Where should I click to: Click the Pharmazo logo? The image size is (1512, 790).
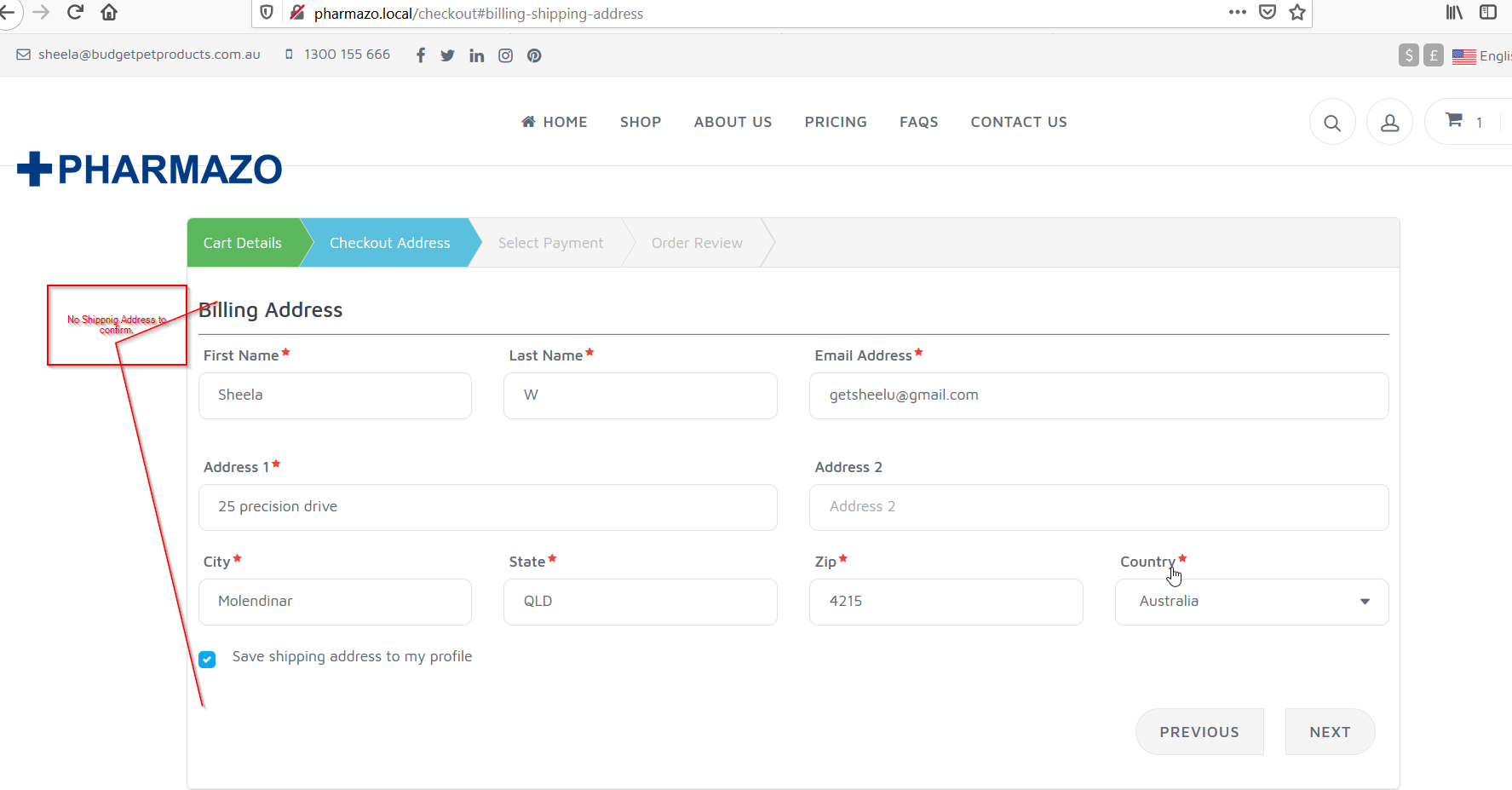click(x=150, y=169)
